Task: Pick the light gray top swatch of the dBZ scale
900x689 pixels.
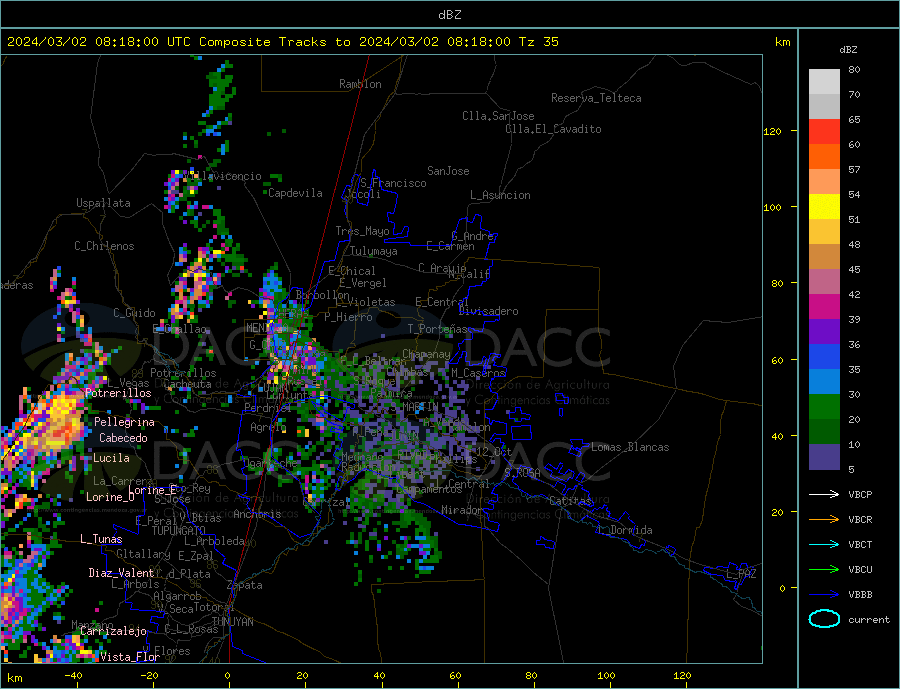Action: (824, 82)
